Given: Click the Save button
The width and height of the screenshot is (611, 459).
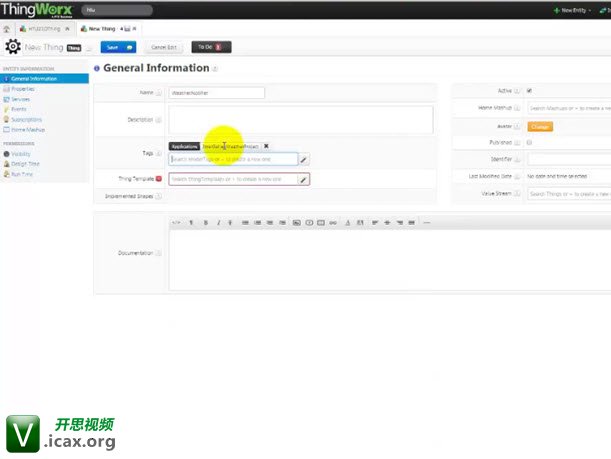Looking at the screenshot, I should coord(118,47).
